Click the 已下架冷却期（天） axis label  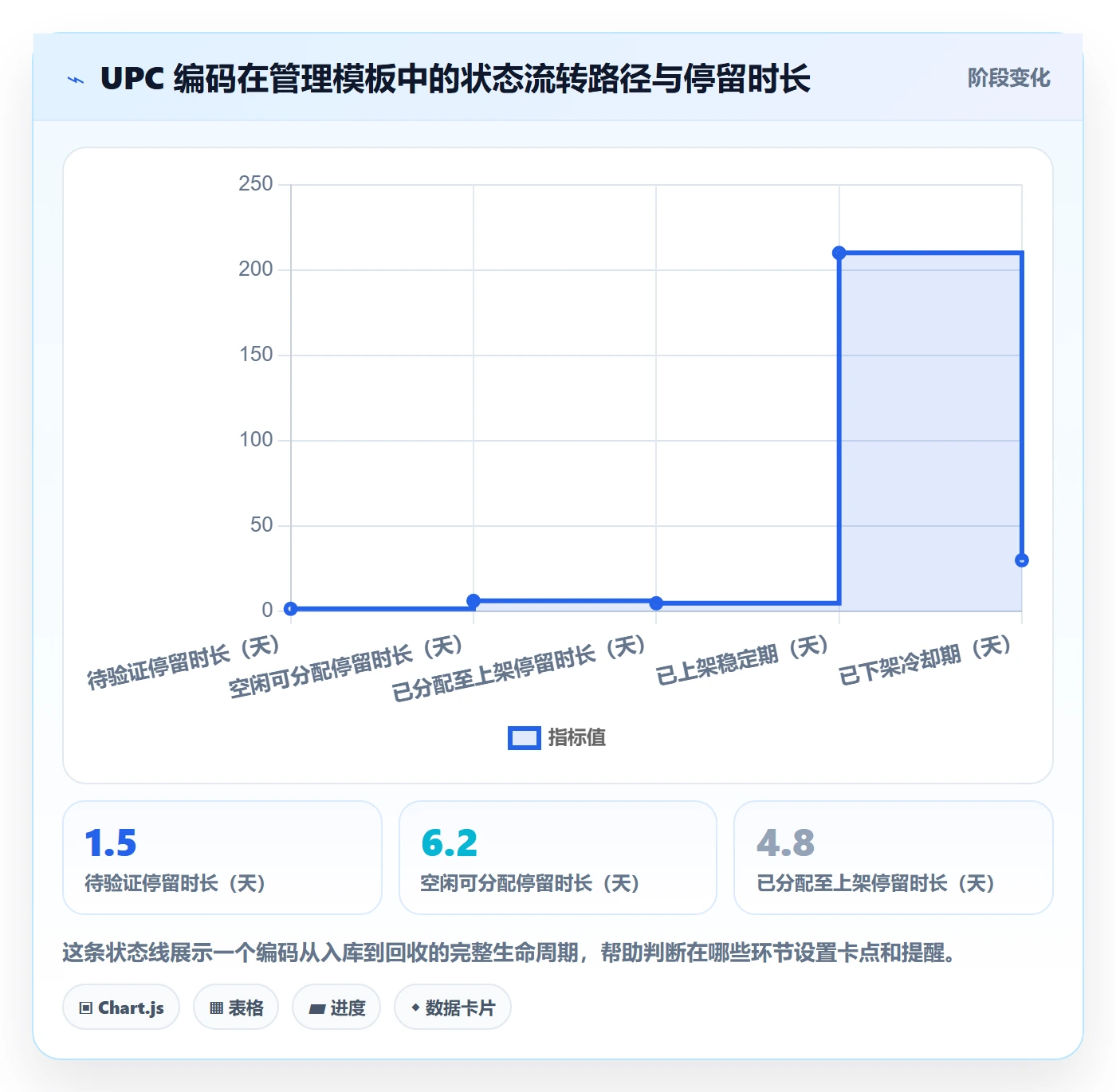925,660
